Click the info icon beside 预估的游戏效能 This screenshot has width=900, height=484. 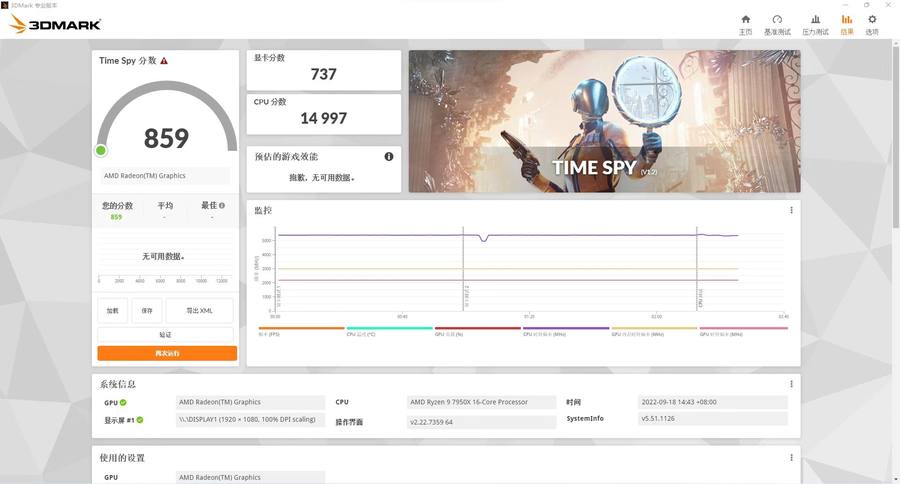click(x=389, y=156)
